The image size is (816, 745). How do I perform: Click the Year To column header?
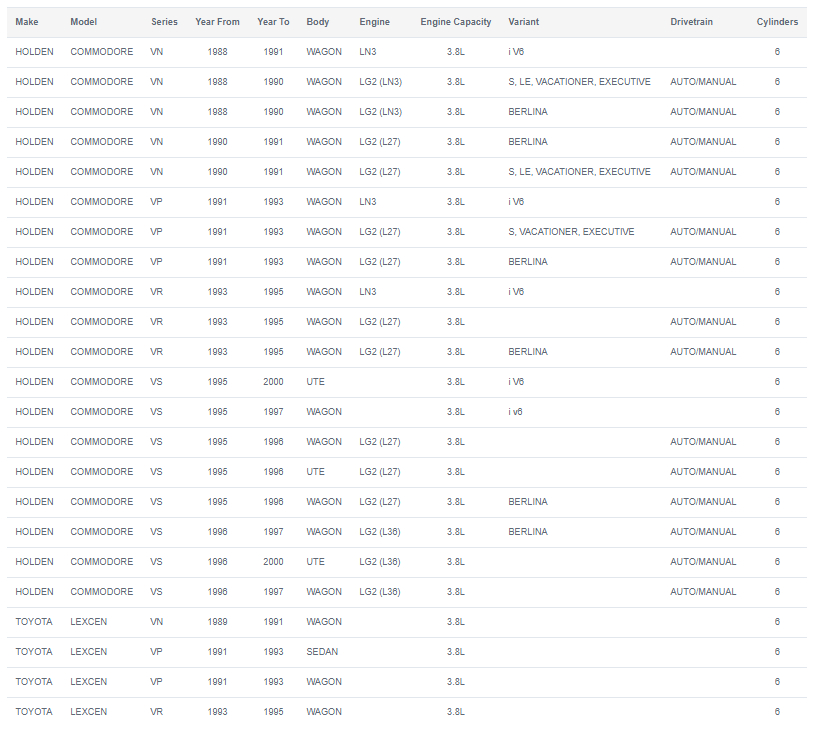pos(273,22)
